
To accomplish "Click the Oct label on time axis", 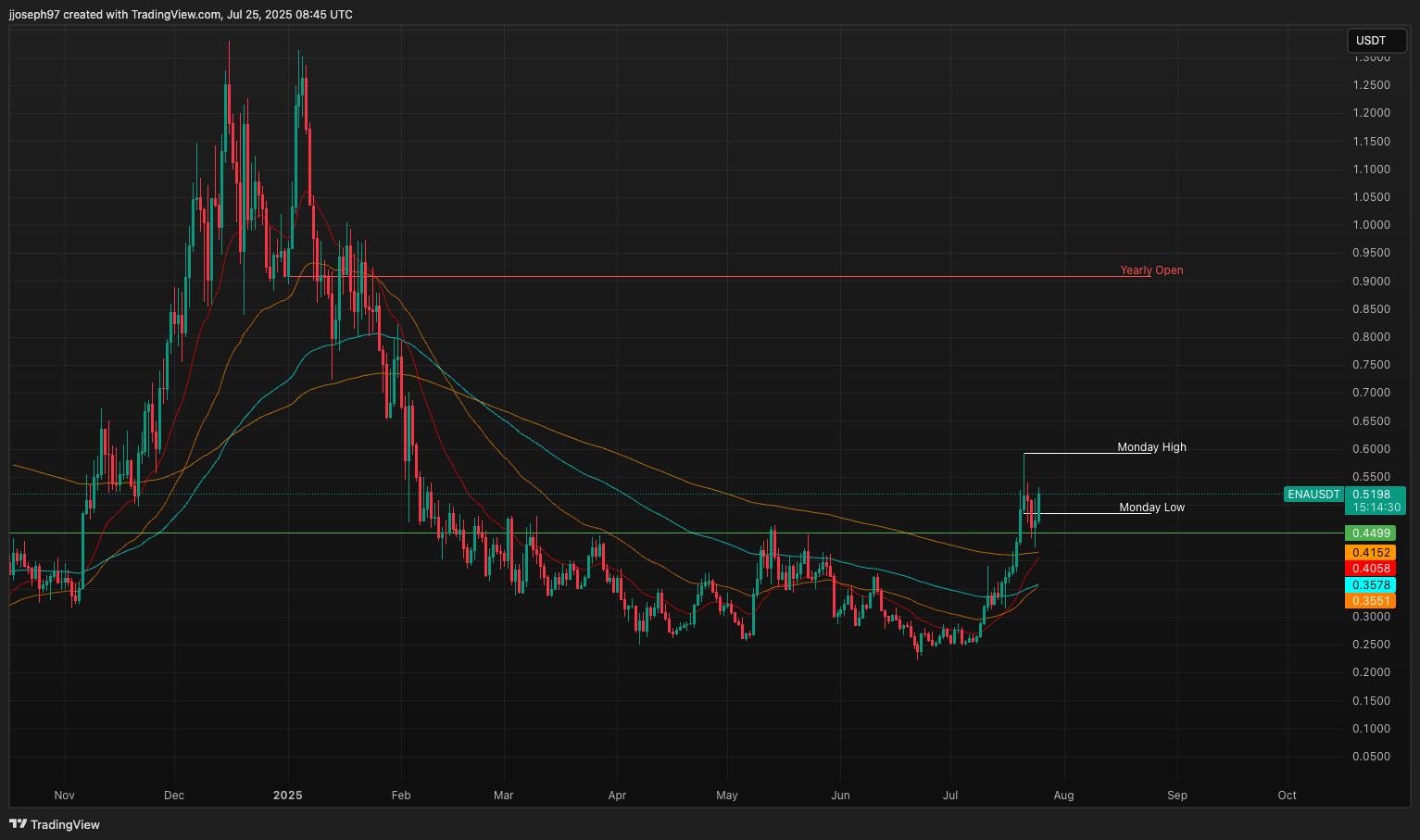I will 1287,796.
